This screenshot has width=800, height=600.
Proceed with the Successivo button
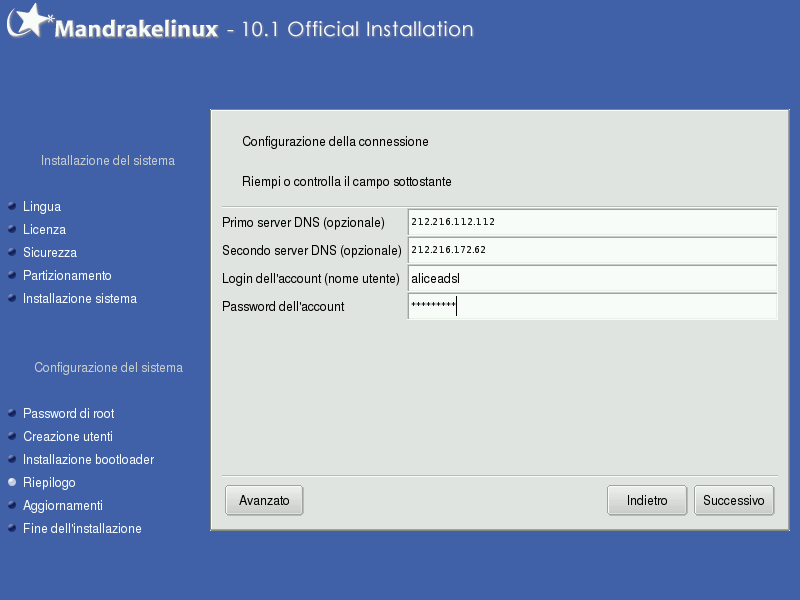coord(734,501)
